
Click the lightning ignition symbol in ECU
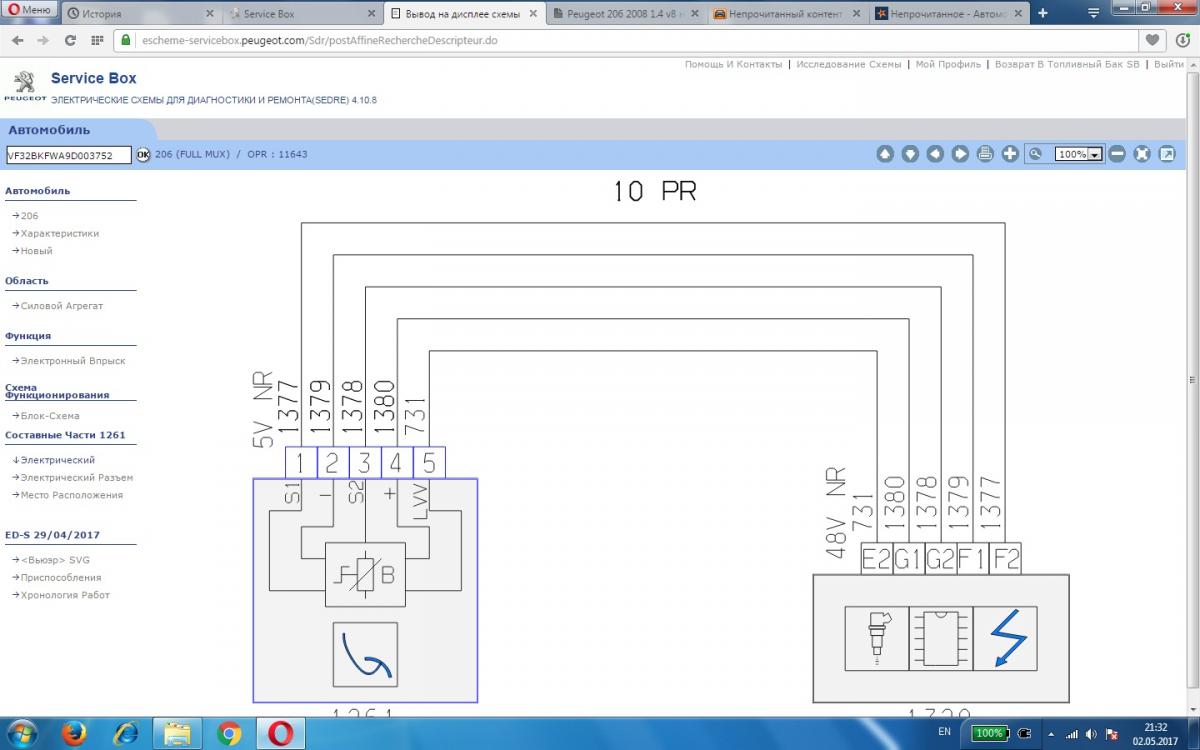click(1005, 638)
